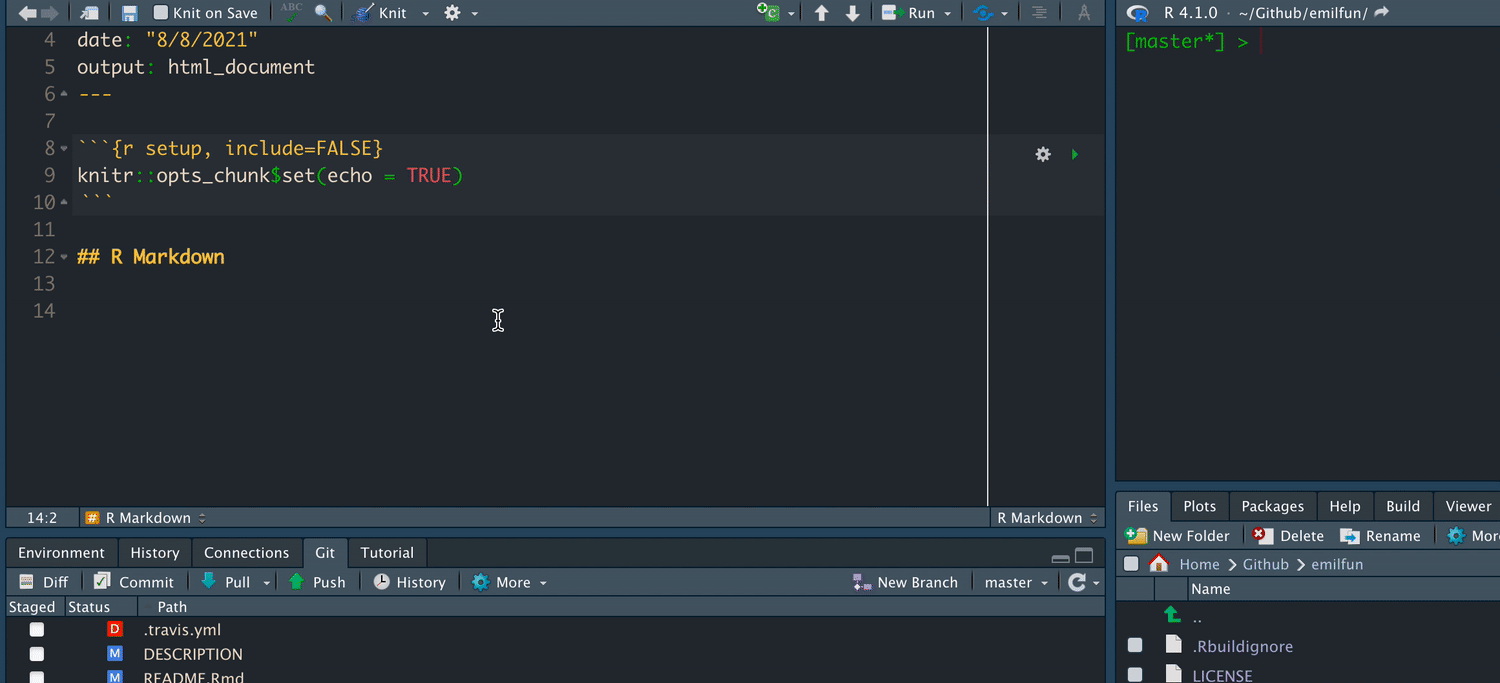Collapse the setup code chunk fold arrow

[x=64, y=149]
